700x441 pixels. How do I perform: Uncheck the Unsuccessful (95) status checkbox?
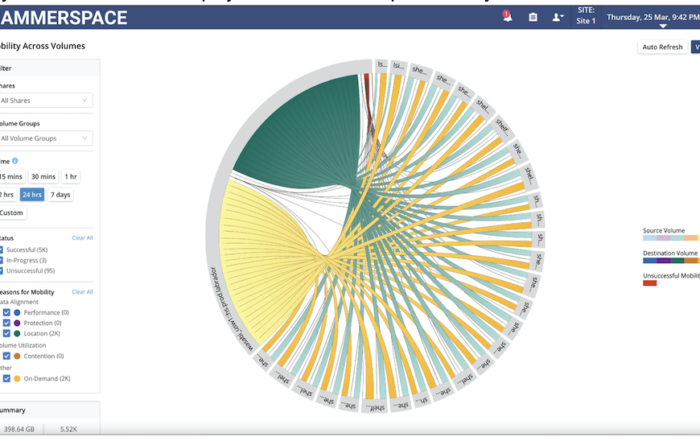(4, 271)
